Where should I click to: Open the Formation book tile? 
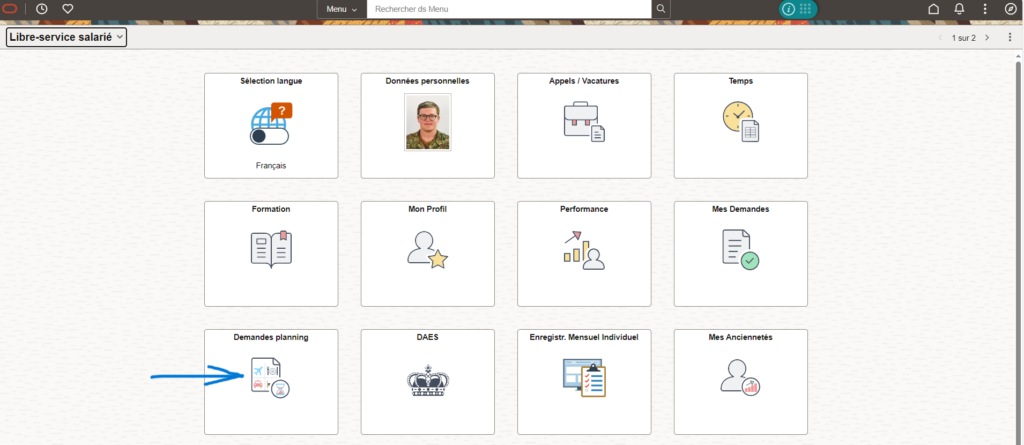(271, 252)
